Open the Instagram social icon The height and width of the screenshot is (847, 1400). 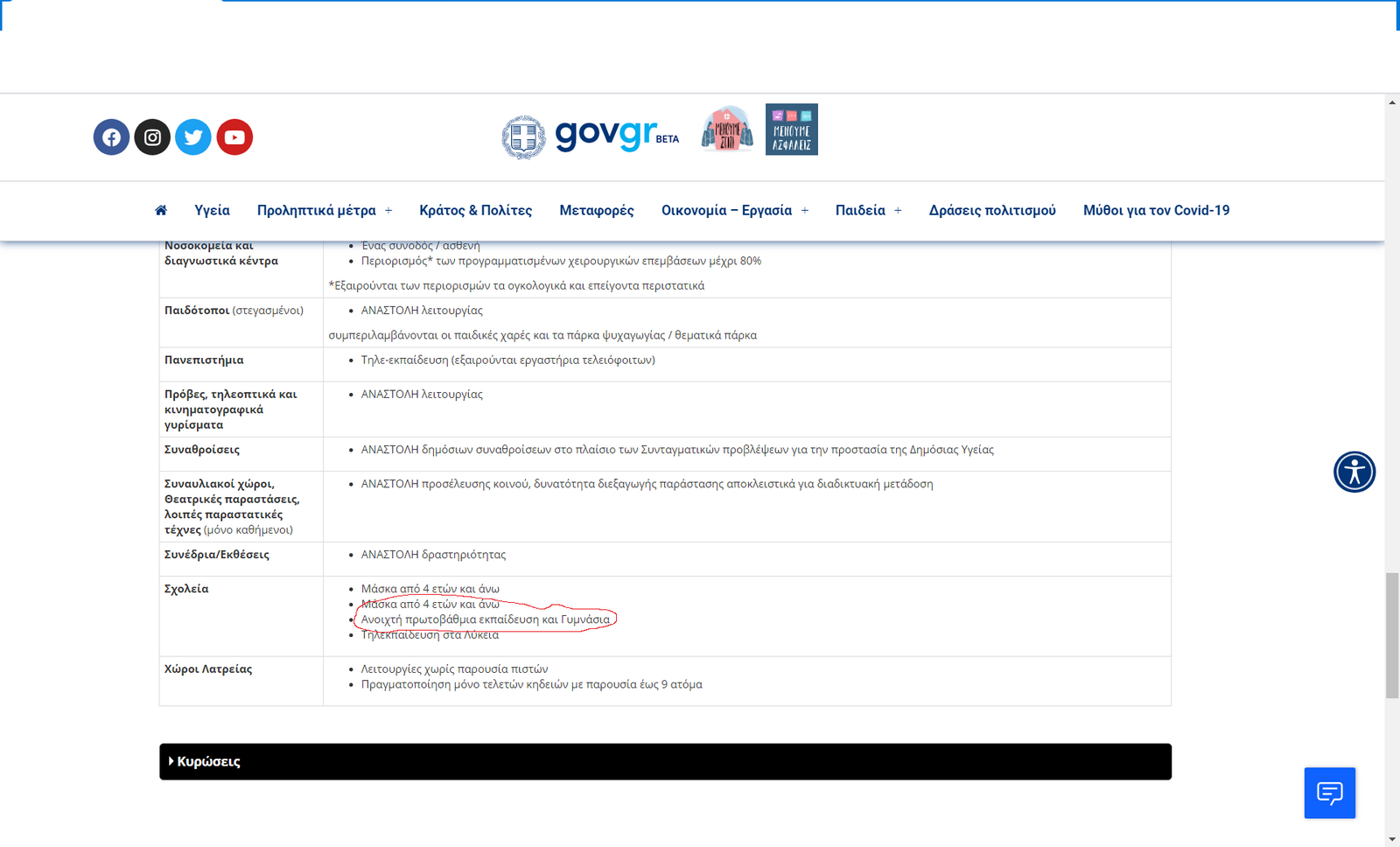click(x=152, y=137)
